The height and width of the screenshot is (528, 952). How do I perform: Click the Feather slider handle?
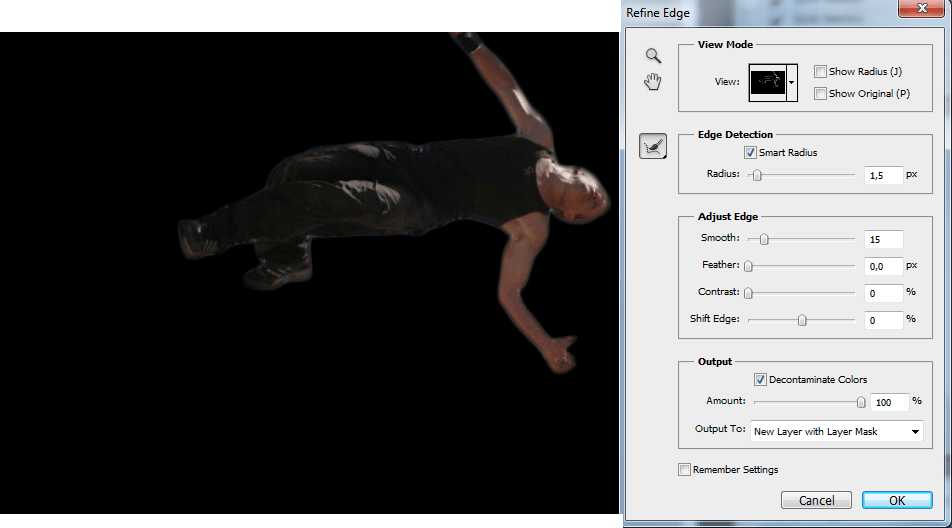[749, 266]
